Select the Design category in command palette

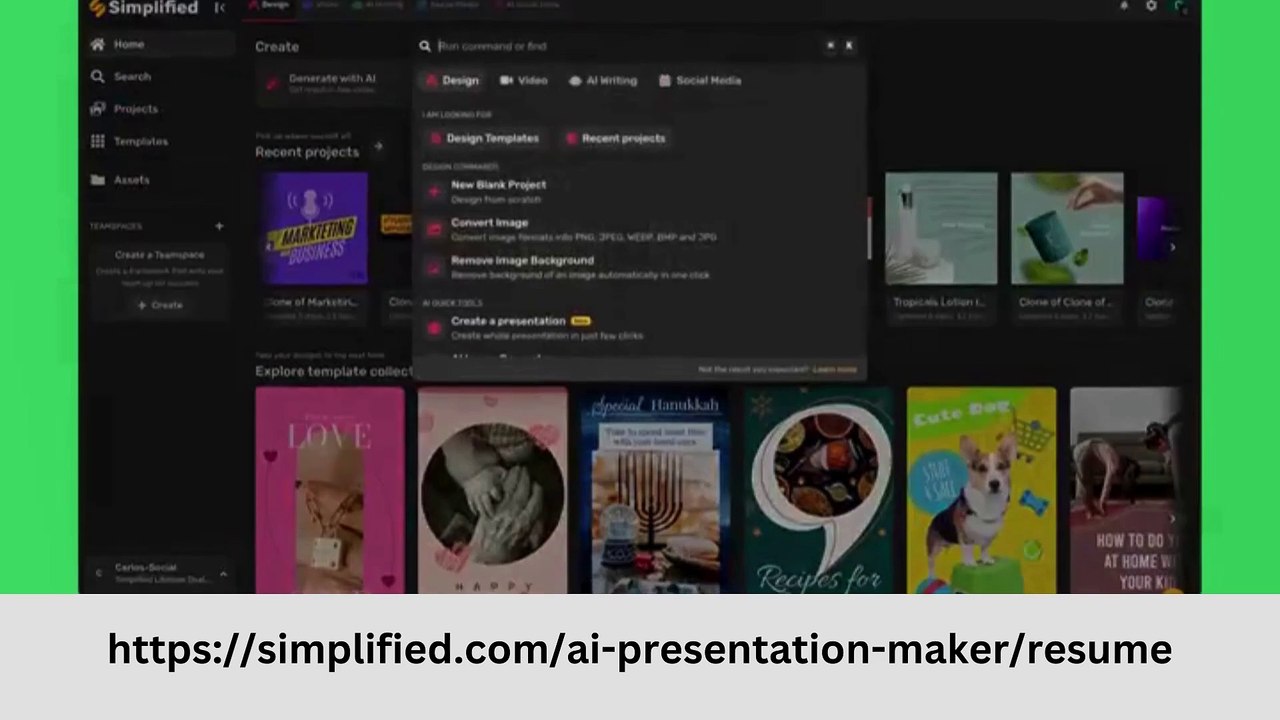tap(451, 80)
